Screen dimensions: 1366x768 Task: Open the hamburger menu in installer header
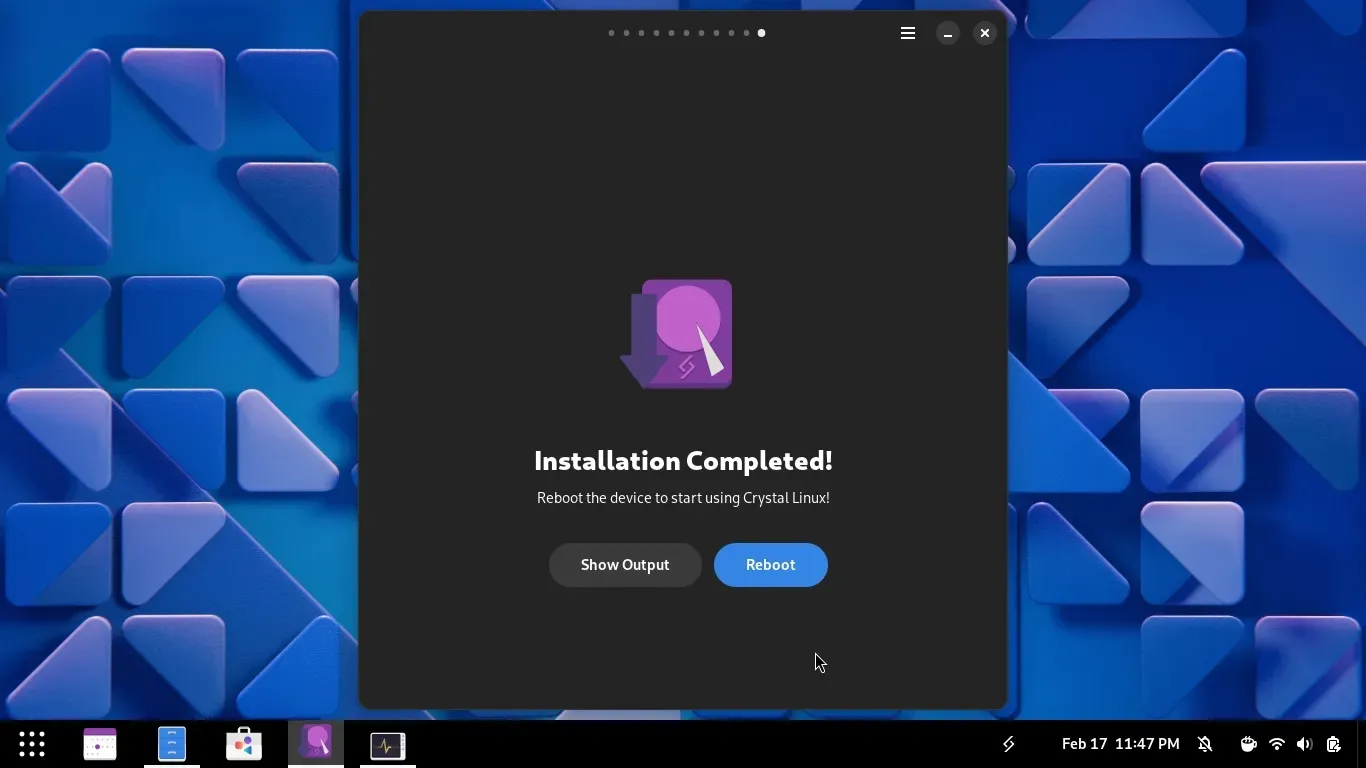click(x=908, y=33)
